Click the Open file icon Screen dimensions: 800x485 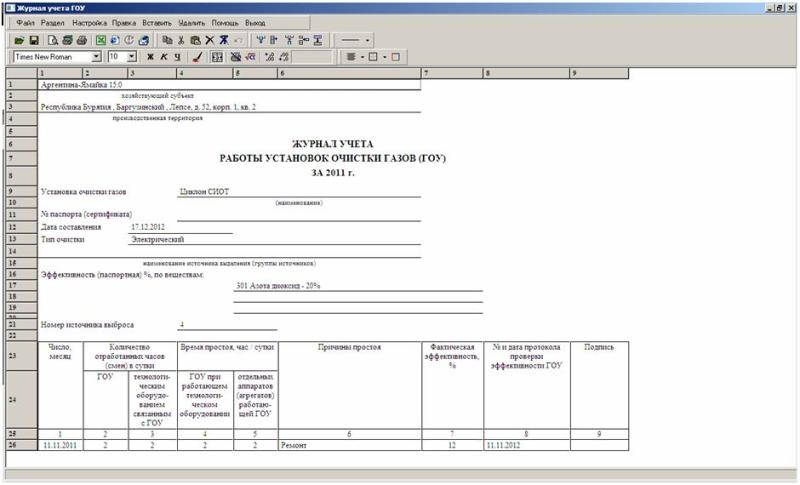click(19, 40)
